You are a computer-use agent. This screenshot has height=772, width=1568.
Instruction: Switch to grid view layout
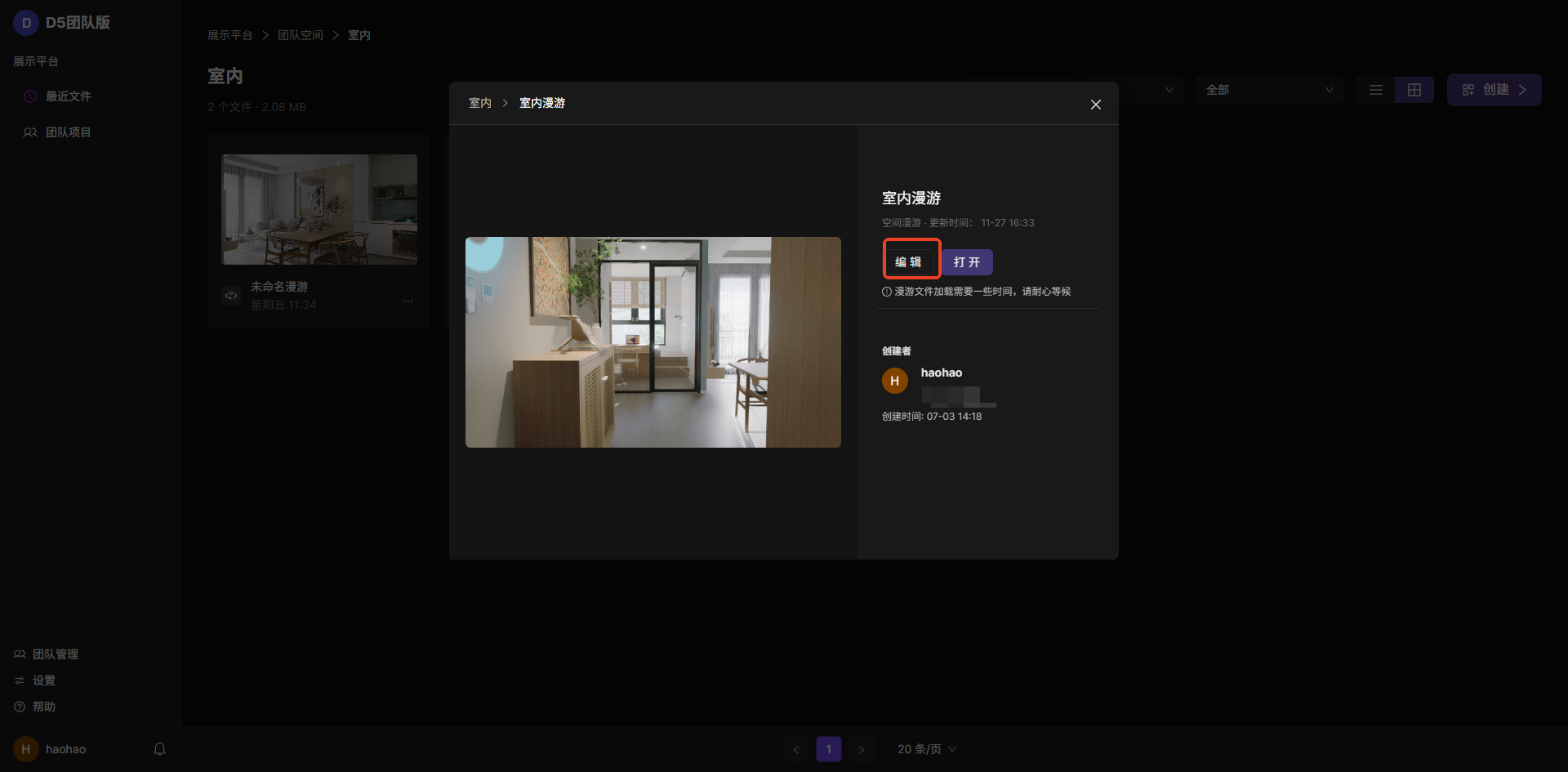click(1414, 90)
